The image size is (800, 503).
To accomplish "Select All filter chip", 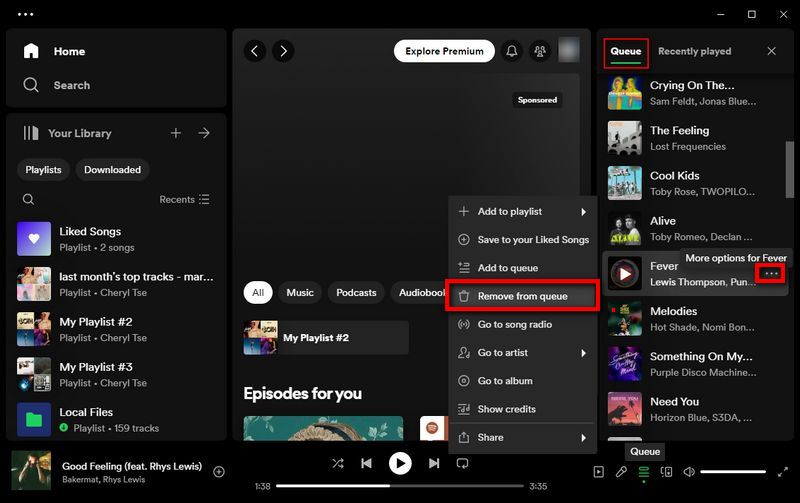I will click(x=258, y=293).
